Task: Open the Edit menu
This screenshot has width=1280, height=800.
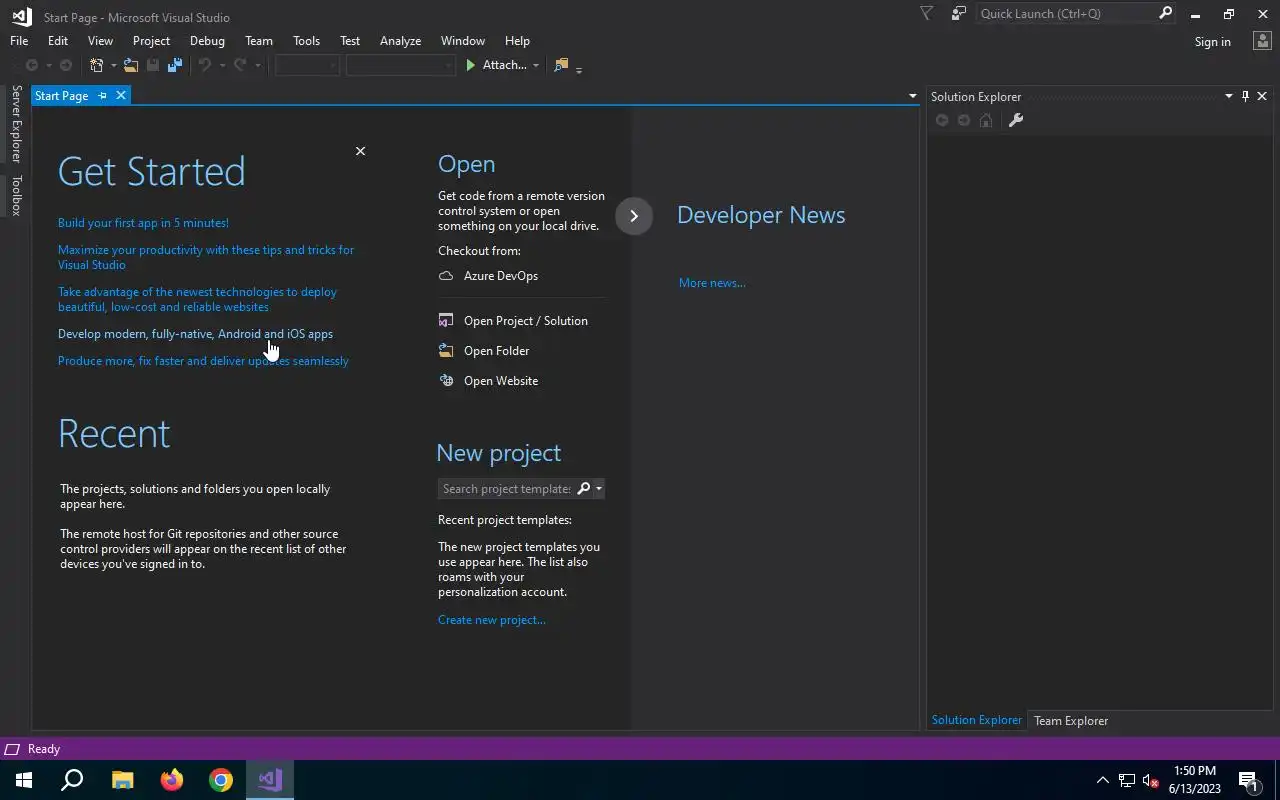Action: pos(58,41)
